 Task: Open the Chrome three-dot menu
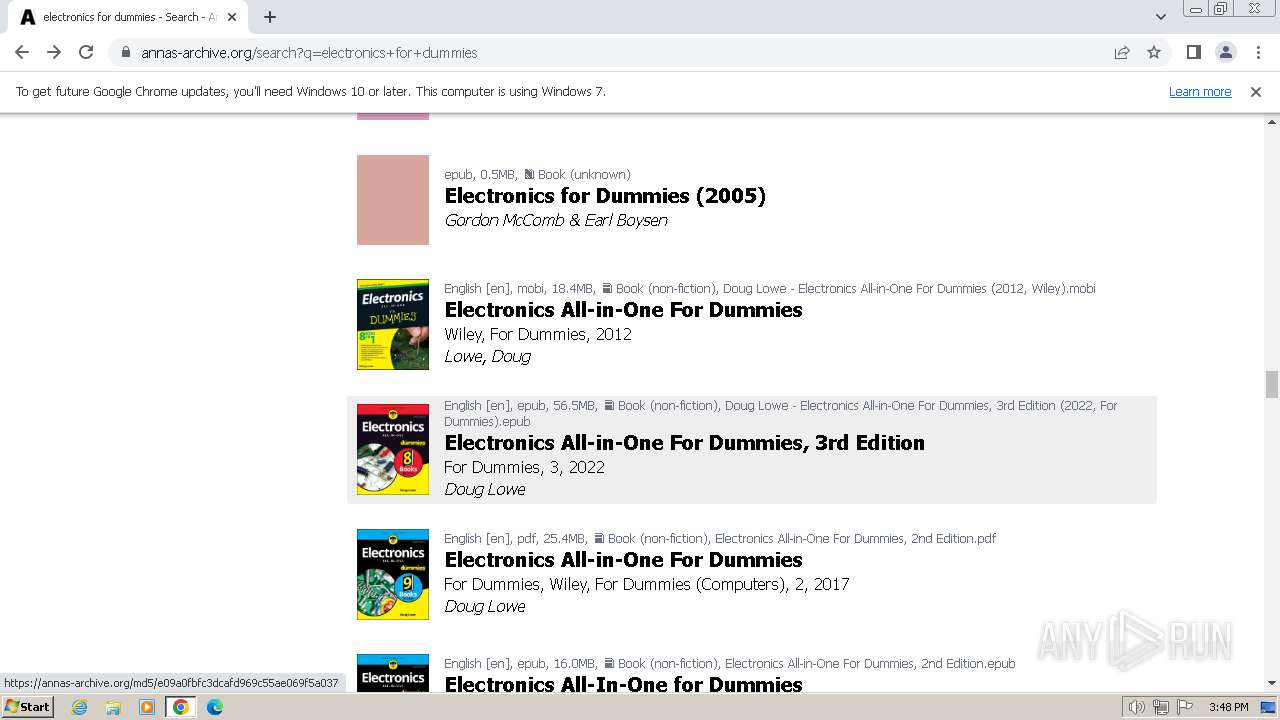click(1258, 52)
